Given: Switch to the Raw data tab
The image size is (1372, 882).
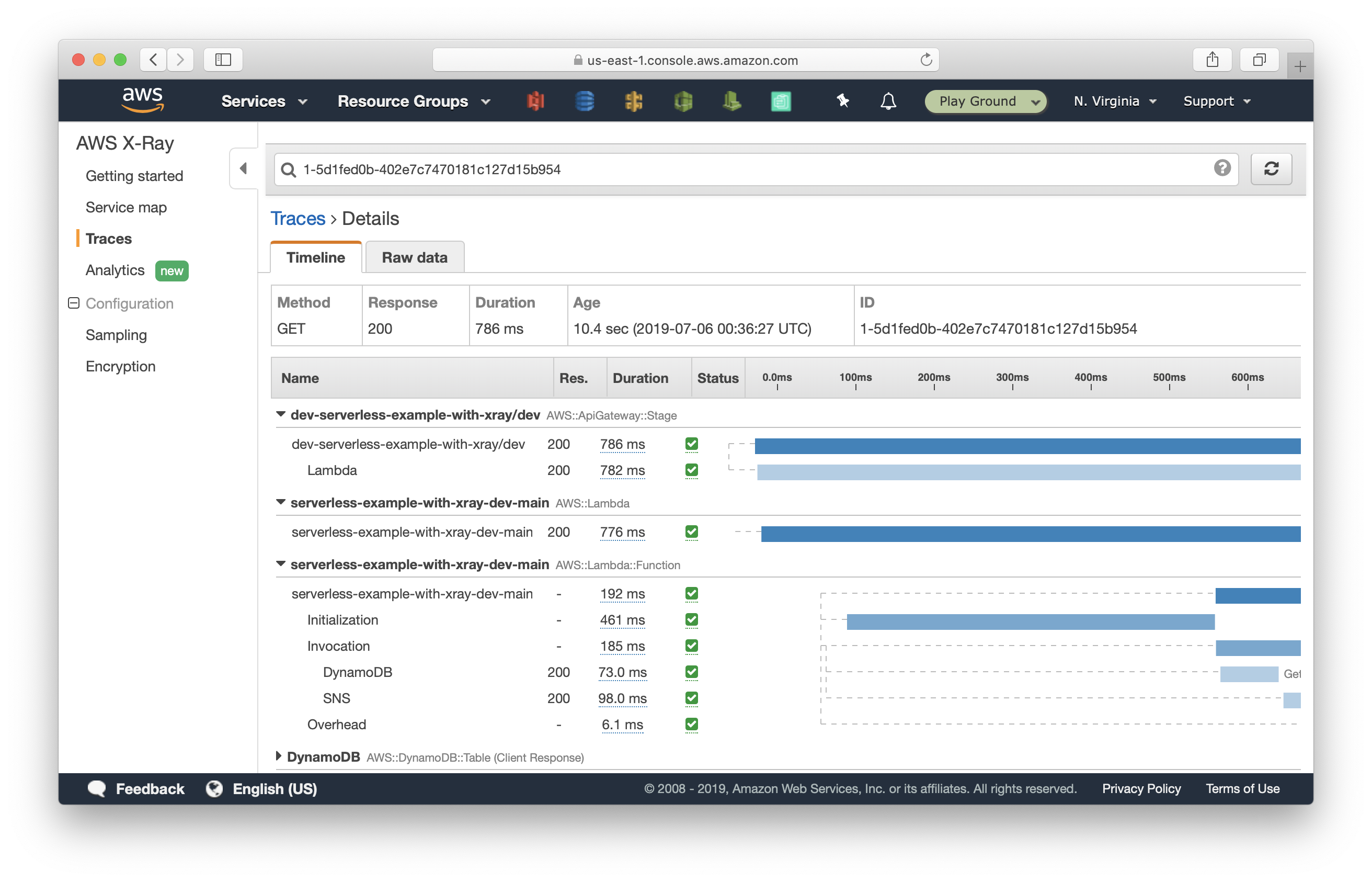Looking at the screenshot, I should pyautogui.click(x=414, y=257).
